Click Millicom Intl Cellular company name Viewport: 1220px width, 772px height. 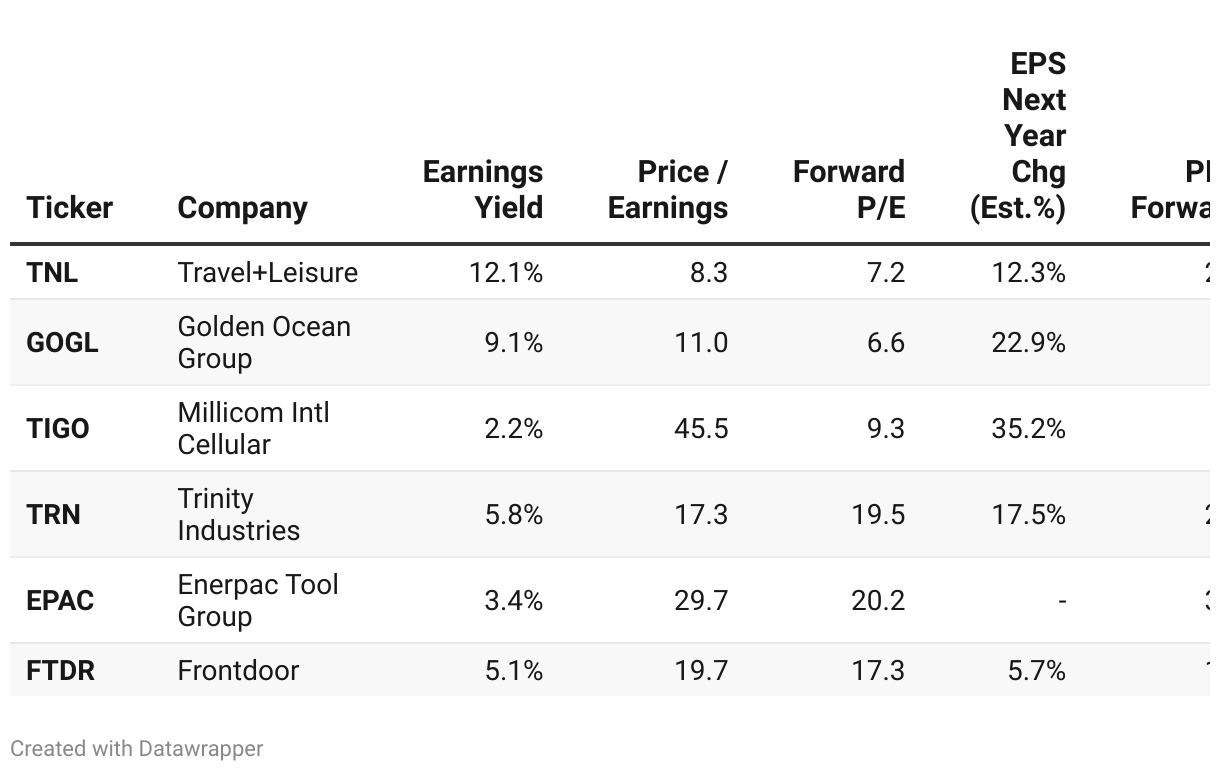(253, 428)
